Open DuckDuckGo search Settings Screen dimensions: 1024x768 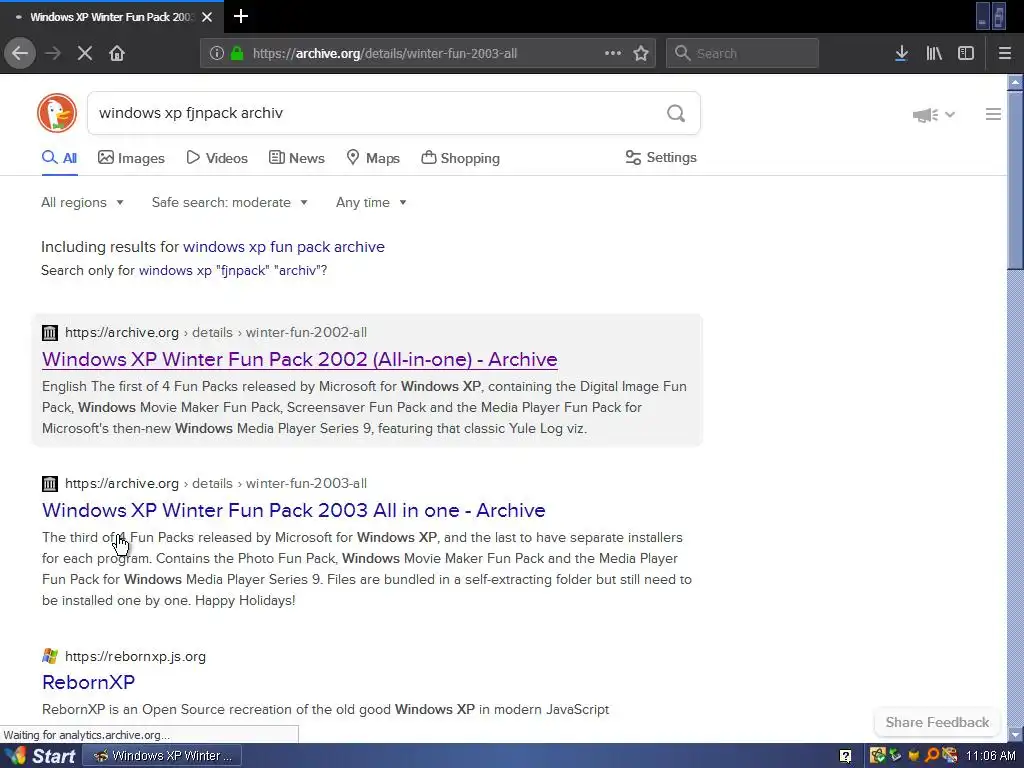click(661, 157)
